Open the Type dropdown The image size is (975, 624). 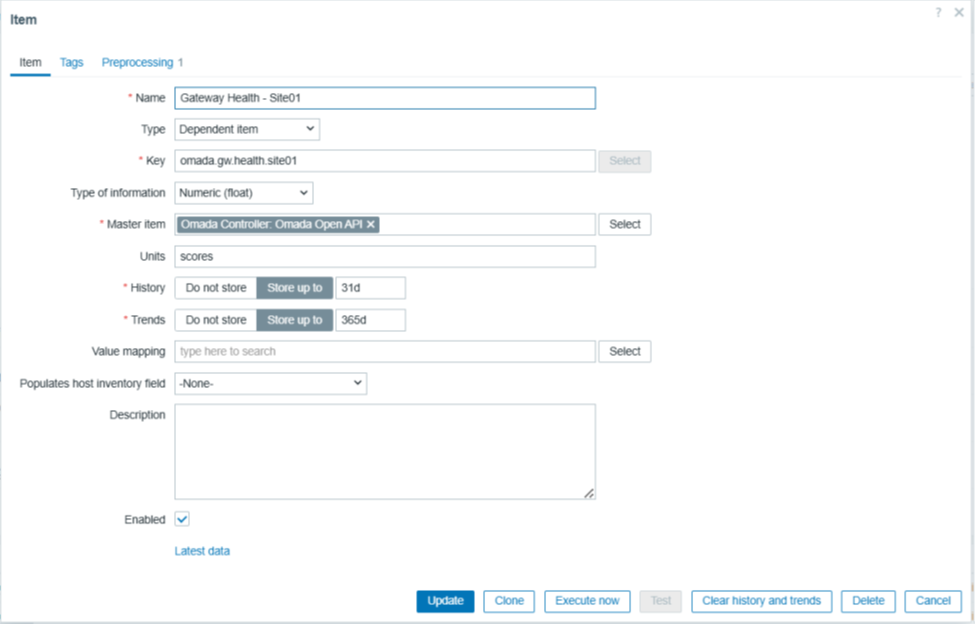247,129
